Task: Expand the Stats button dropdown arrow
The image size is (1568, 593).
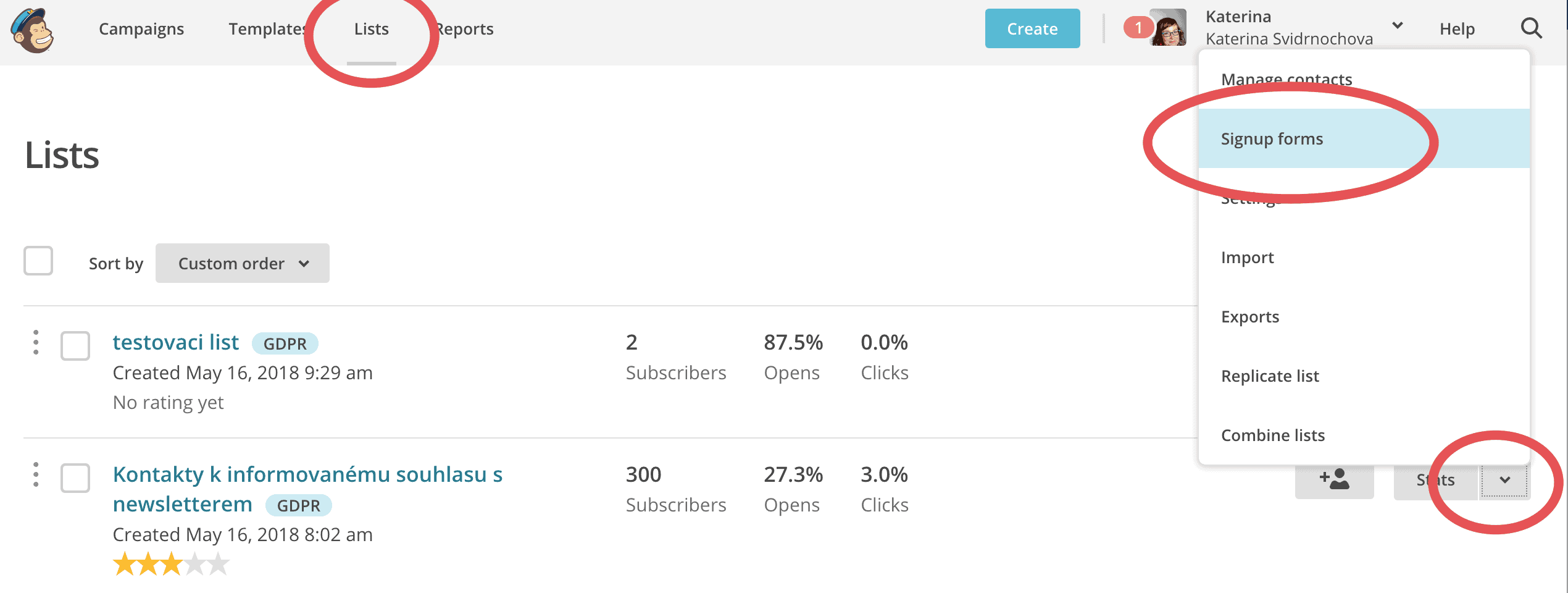Action: pos(1504,480)
